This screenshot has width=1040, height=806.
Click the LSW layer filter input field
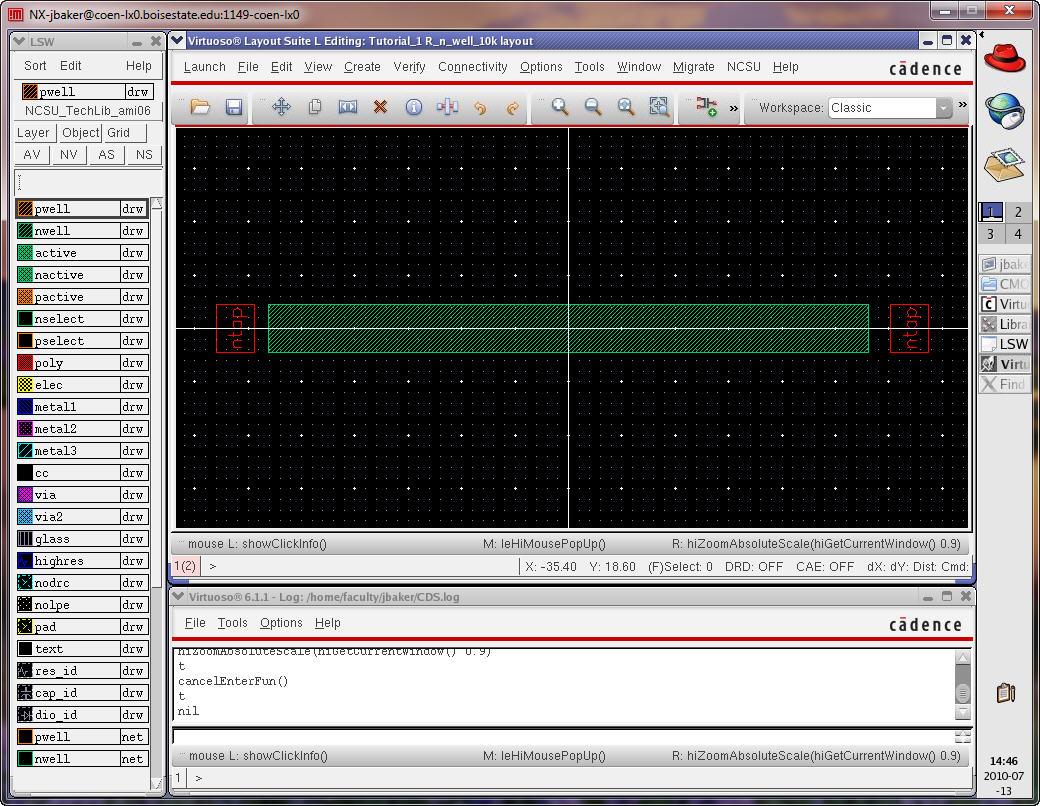click(x=88, y=183)
